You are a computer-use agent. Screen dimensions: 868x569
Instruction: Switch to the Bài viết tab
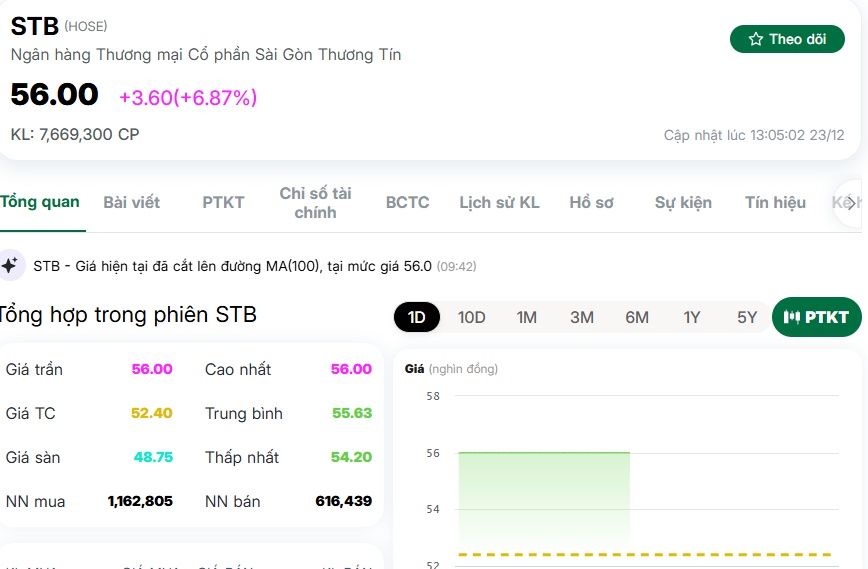(132, 203)
